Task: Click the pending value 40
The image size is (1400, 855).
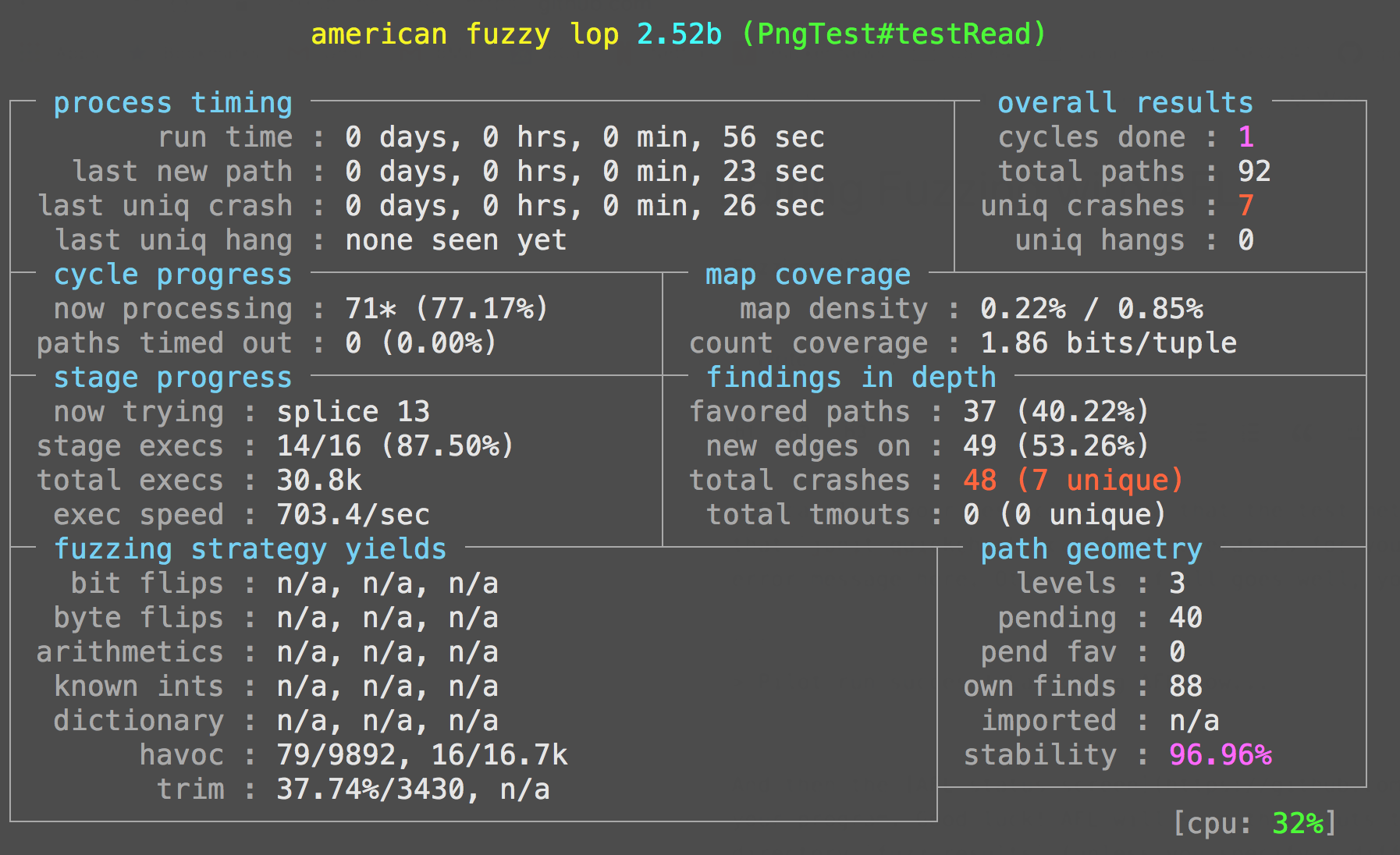Action: 1185,618
